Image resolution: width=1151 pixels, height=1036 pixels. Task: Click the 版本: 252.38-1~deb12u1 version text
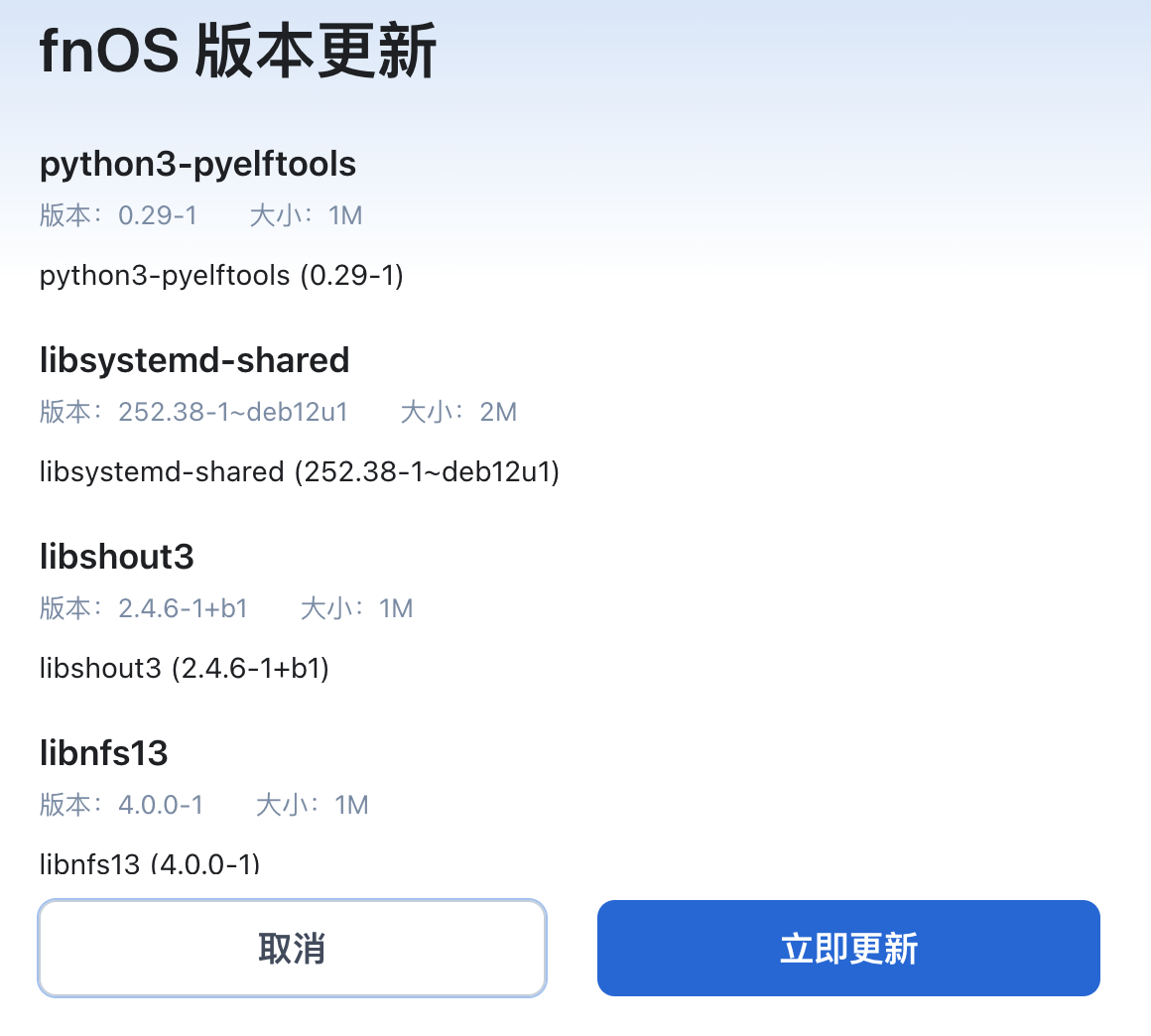[x=194, y=412]
